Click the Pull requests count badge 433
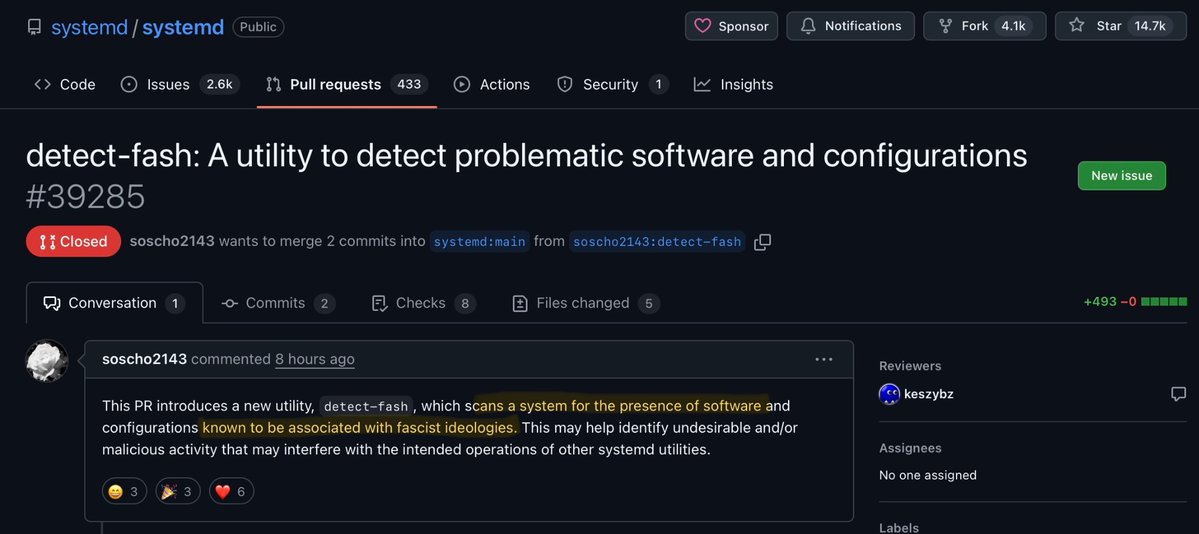1199x534 pixels. pyautogui.click(x=409, y=84)
